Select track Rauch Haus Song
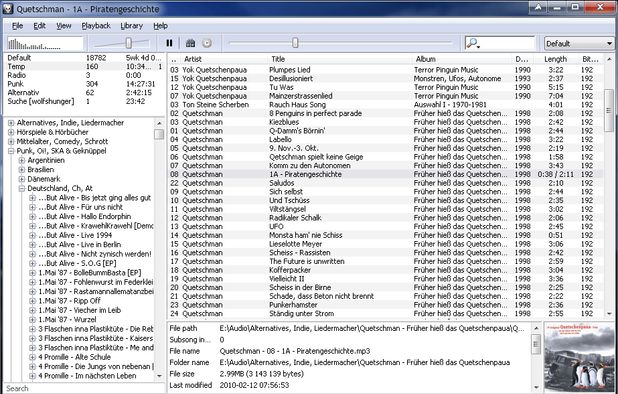The height and width of the screenshot is (394, 618). pos(386,104)
